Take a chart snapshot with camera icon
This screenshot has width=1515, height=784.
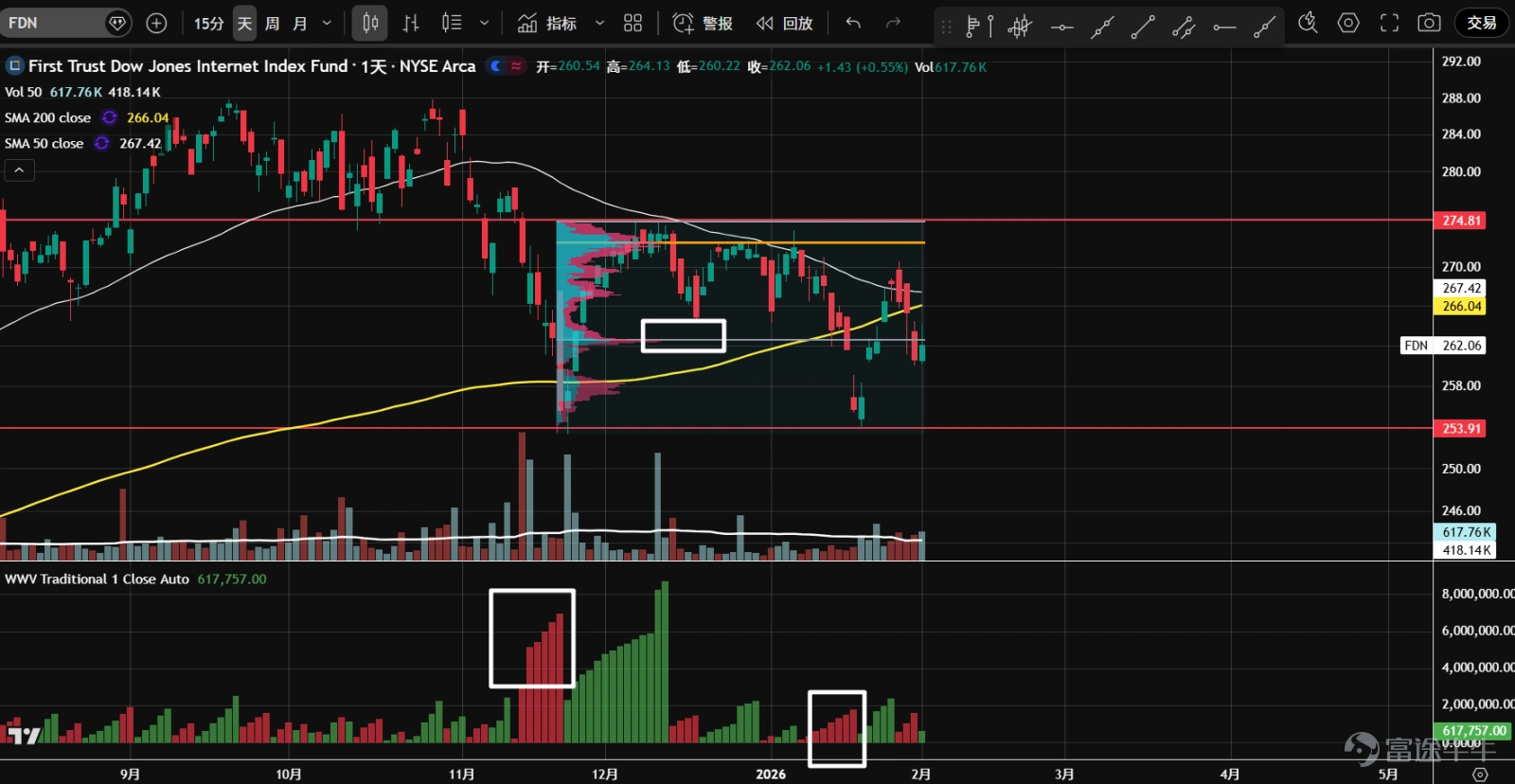1430,23
